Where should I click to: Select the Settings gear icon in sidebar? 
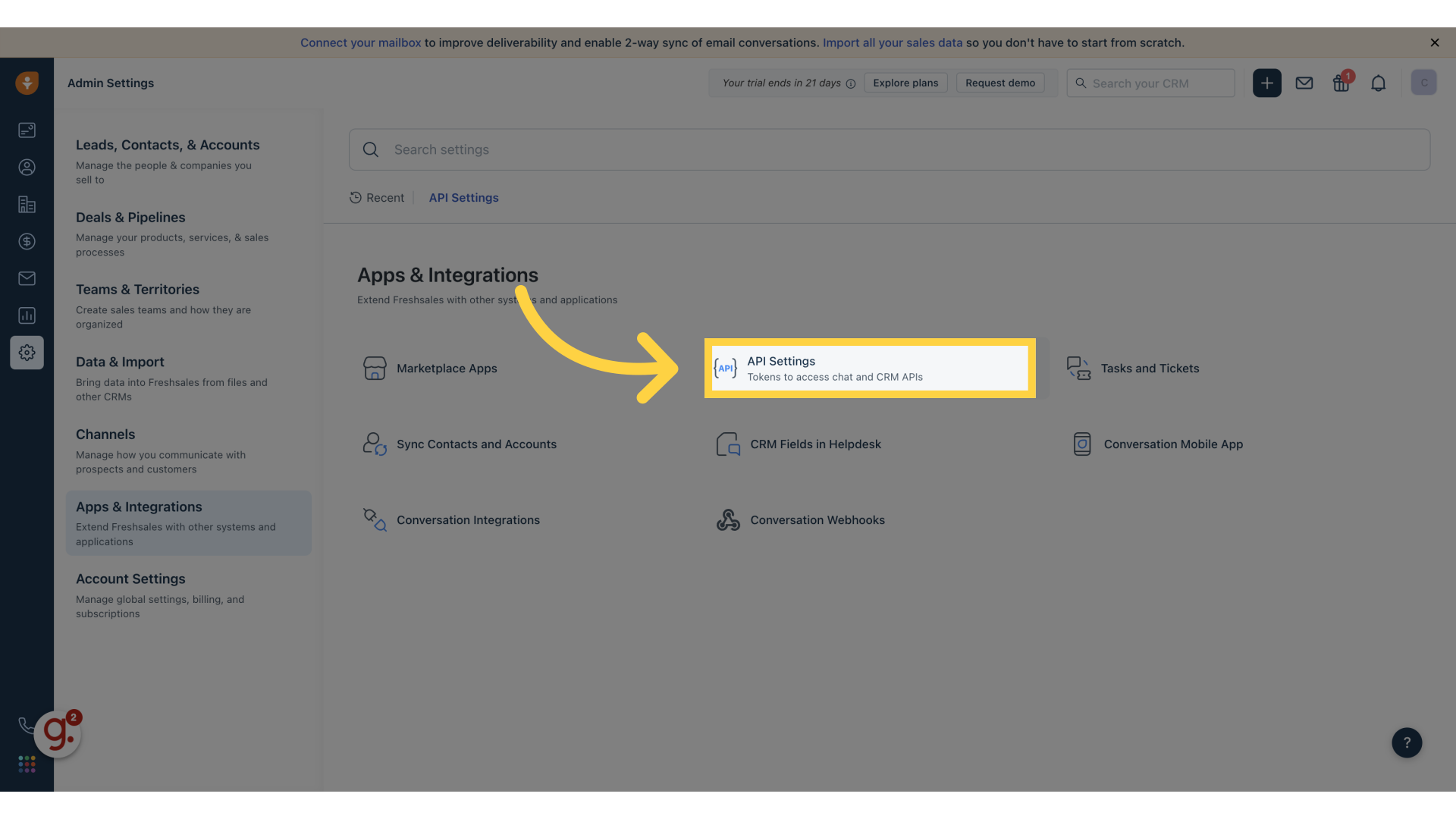click(x=27, y=353)
